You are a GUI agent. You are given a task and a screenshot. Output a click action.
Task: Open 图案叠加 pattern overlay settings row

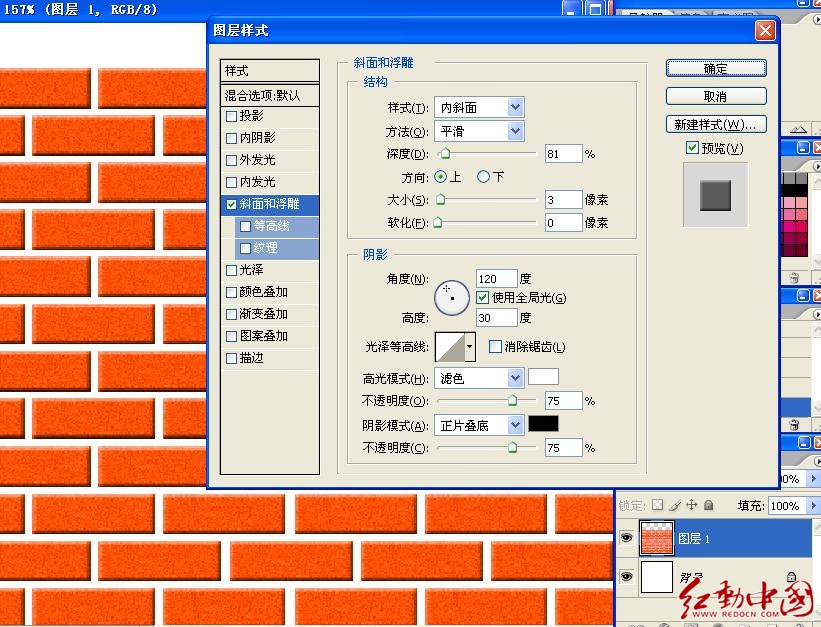[270, 336]
